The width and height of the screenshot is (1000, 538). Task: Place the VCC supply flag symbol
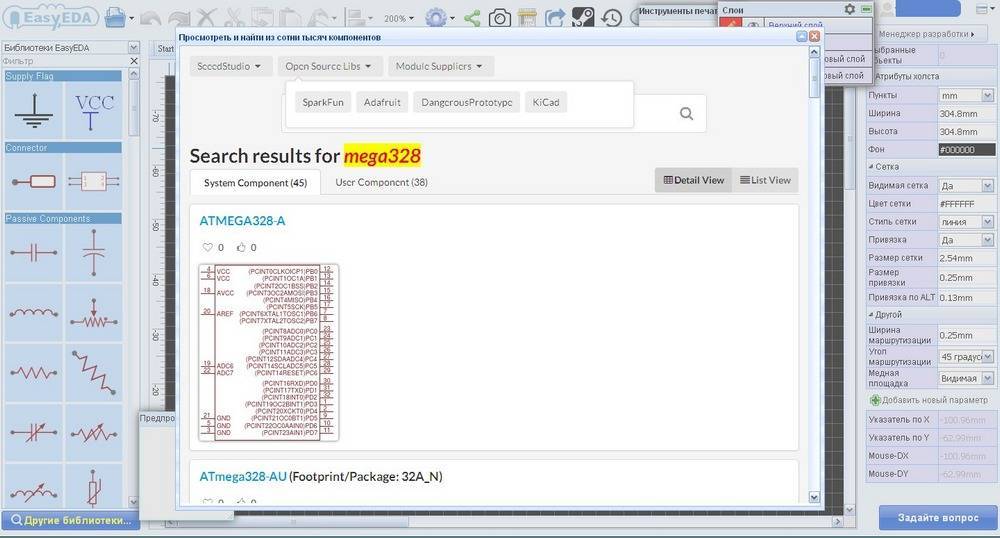coord(95,111)
